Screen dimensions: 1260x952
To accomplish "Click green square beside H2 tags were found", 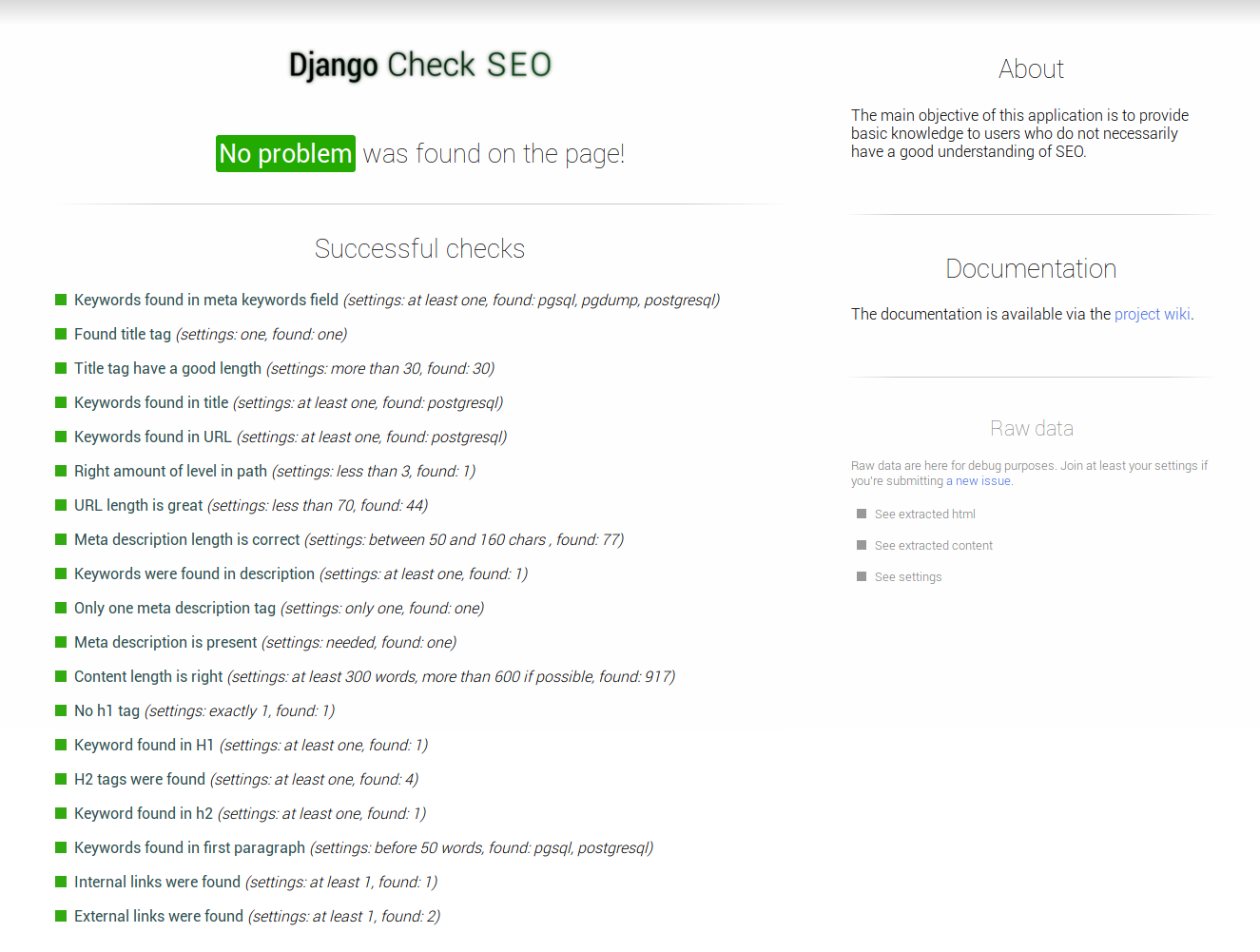I will tap(61, 779).
